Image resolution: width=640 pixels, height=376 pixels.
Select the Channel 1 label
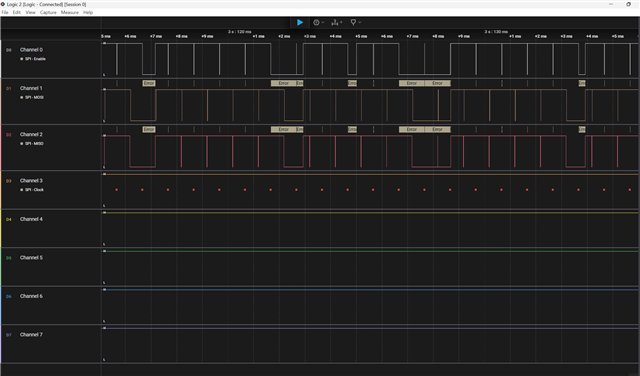31,88
